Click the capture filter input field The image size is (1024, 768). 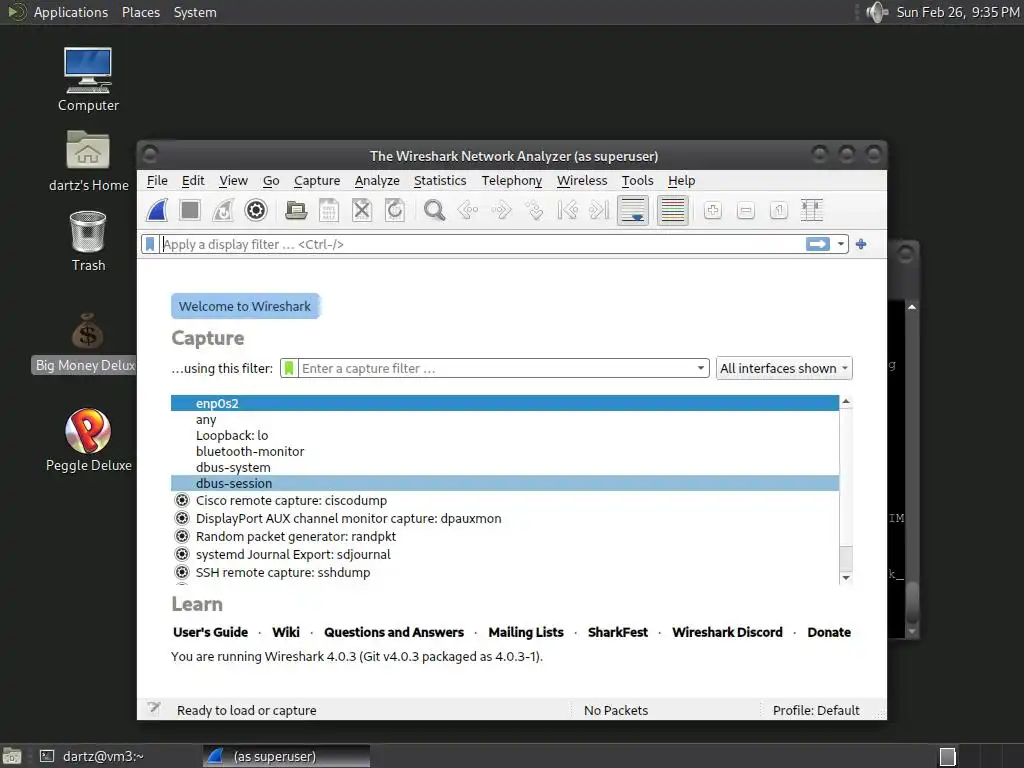pyautogui.click(x=496, y=368)
